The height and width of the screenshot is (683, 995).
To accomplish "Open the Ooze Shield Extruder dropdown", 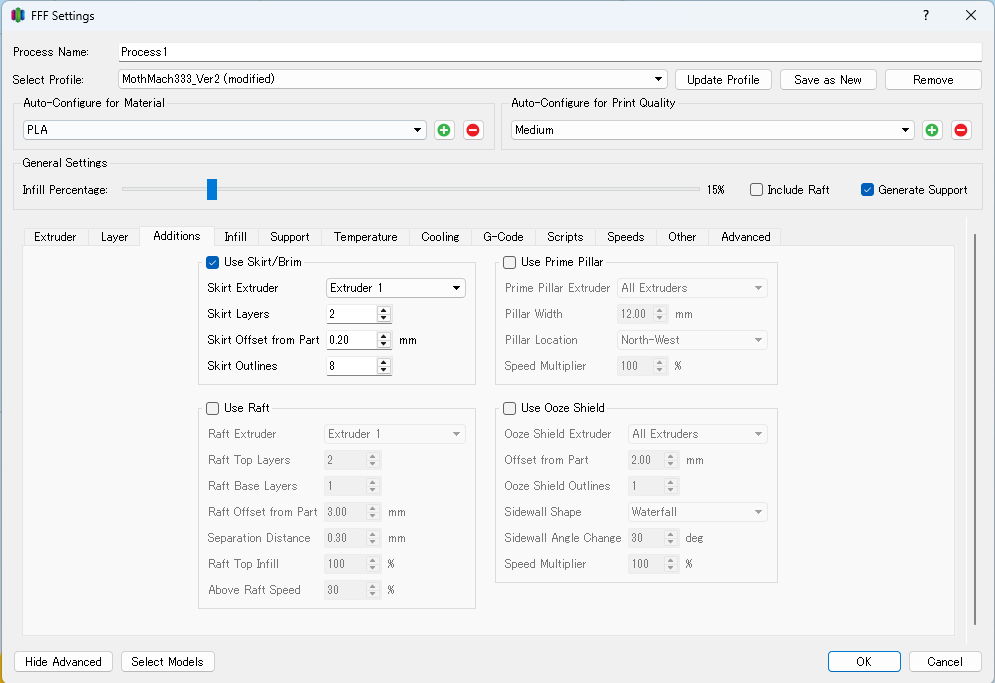I will point(698,434).
